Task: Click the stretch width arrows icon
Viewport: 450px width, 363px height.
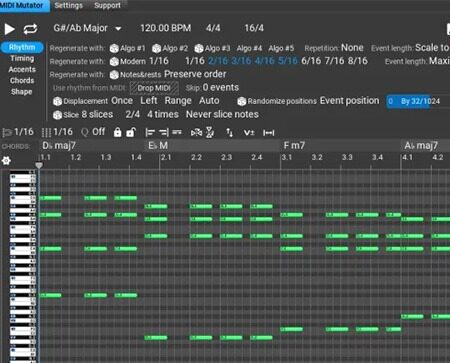Action: point(269,133)
